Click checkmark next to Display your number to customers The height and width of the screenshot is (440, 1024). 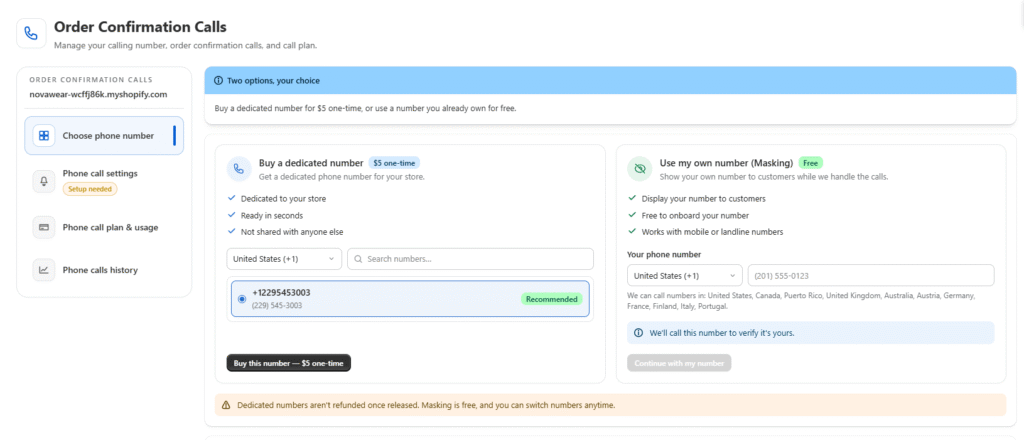tap(632, 198)
